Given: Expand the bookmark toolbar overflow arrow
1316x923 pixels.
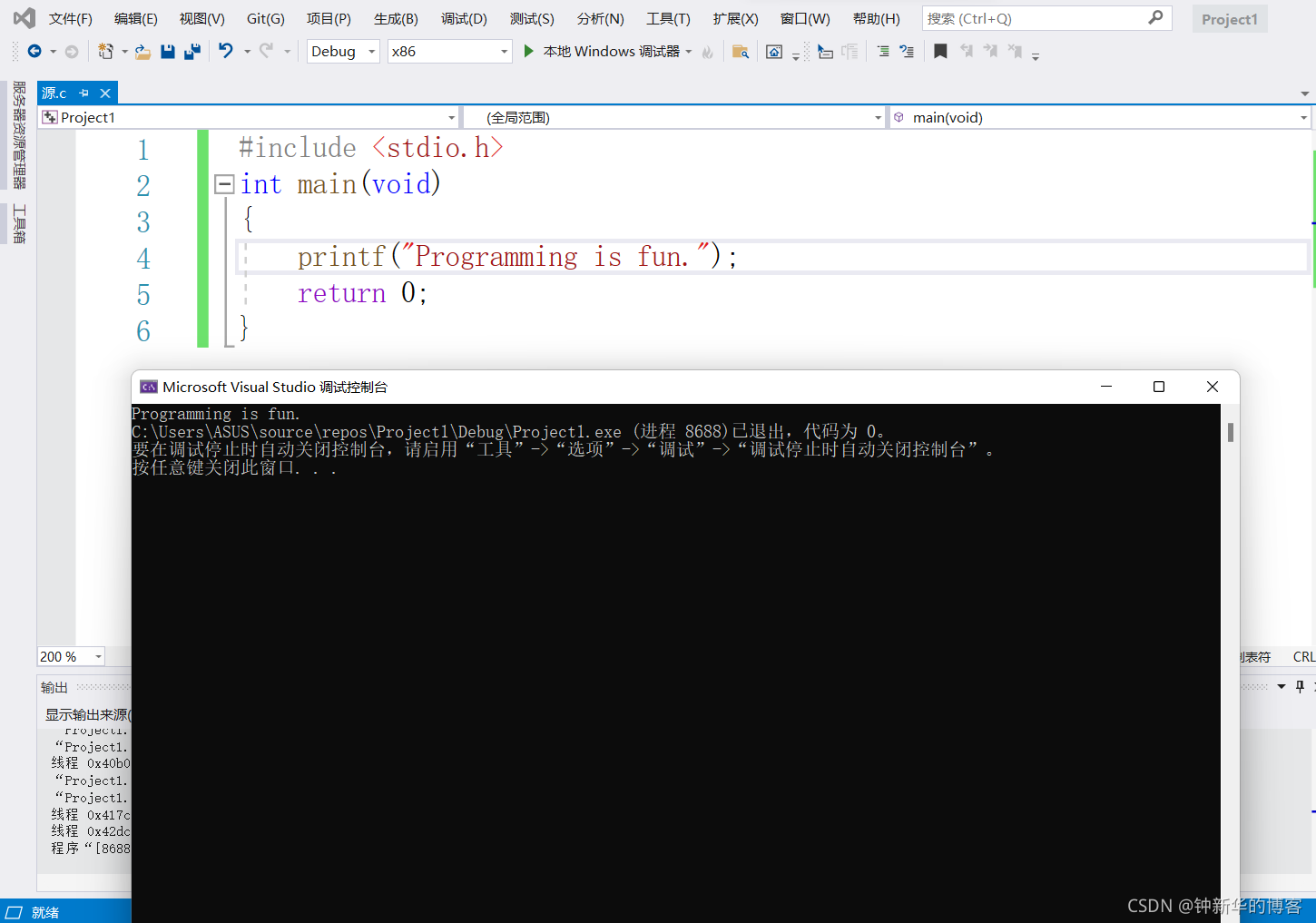Looking at the screenshot, I should click(1036, 54).
